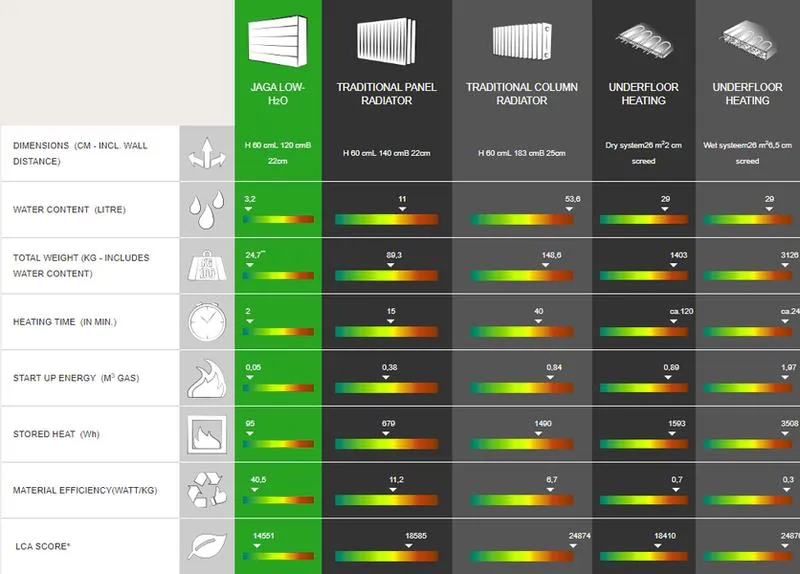Viewport: 800px width, 574px height.
Task: Click the material efficiency recycle icon
Action: (207, 490)
